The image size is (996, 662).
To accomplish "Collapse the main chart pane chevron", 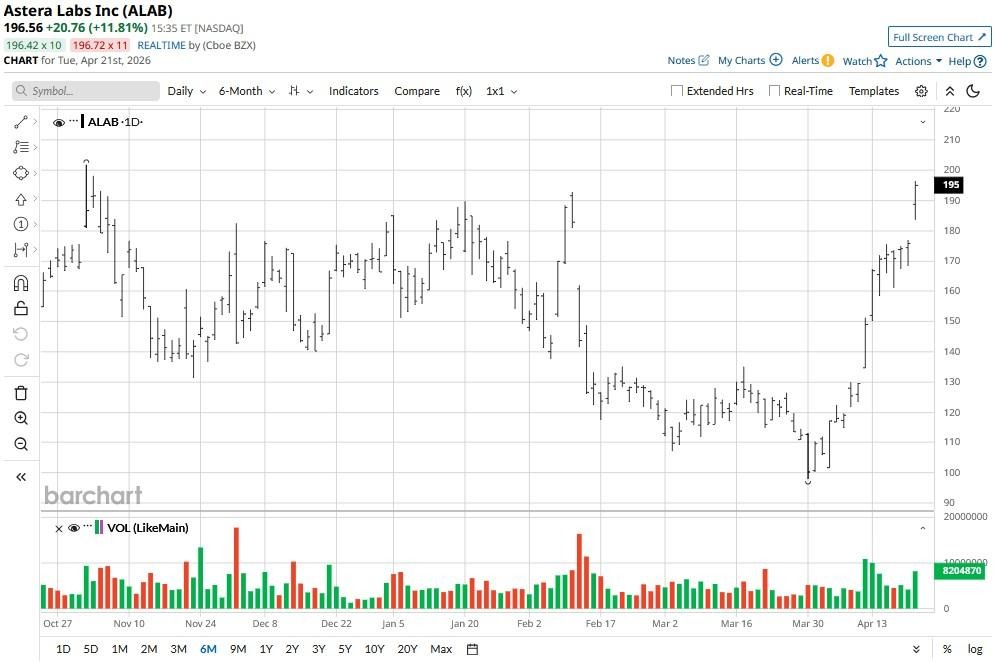I will click(923, 122).
